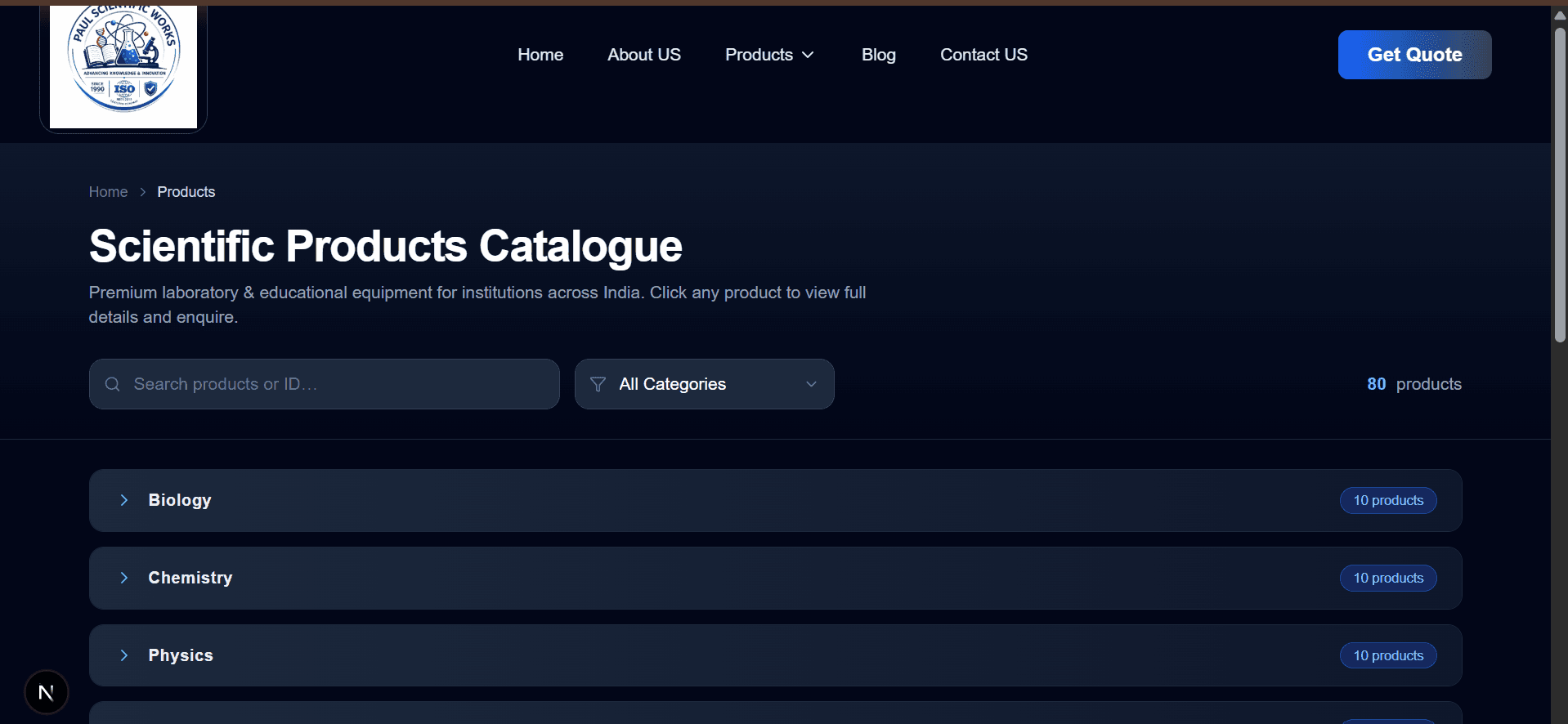Click the search magnifier icon
This screenshot has width=1568, height=724.
click(x=113, y=384)
